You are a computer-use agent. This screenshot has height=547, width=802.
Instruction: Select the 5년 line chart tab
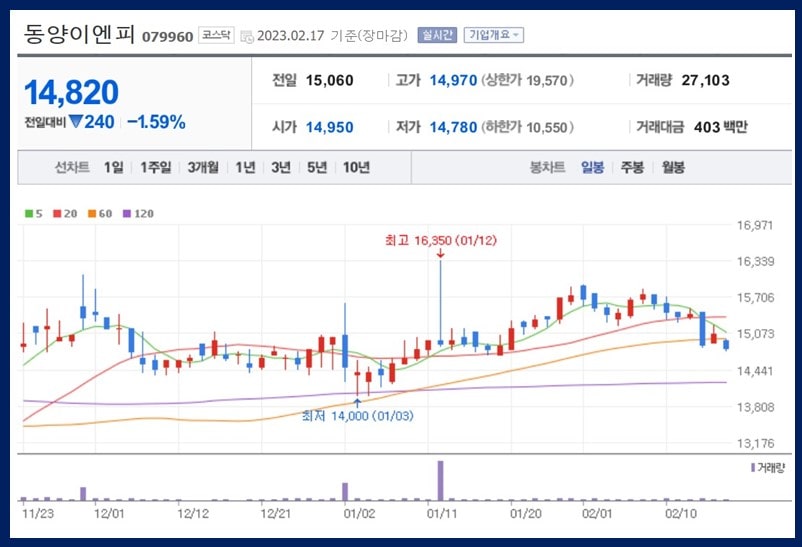pos(317,167)
